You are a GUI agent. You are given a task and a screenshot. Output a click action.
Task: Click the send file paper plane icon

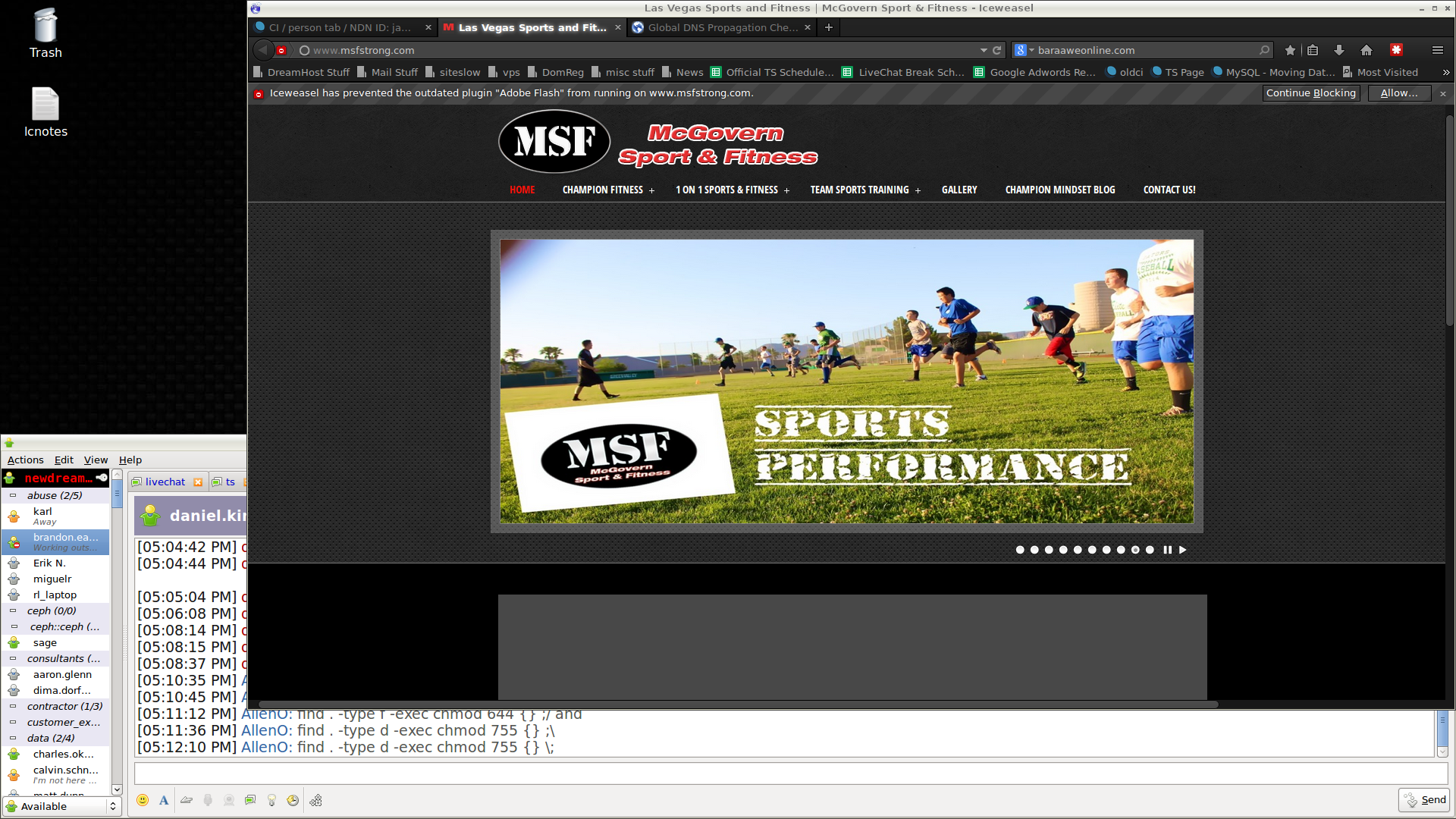tap(187, 800)
